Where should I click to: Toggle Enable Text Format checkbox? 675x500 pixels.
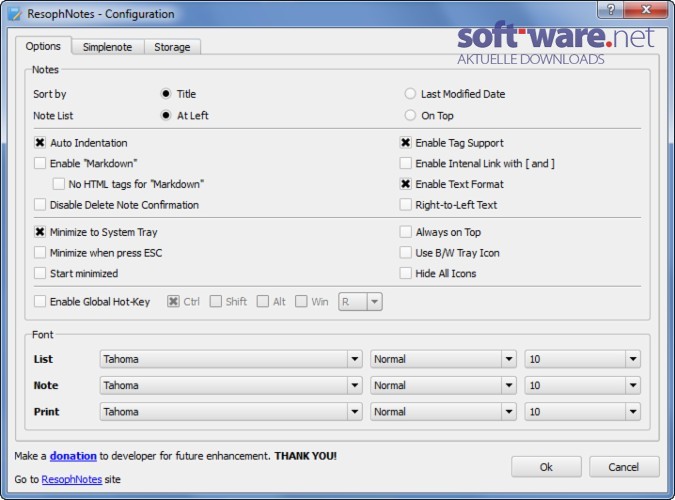406,184
